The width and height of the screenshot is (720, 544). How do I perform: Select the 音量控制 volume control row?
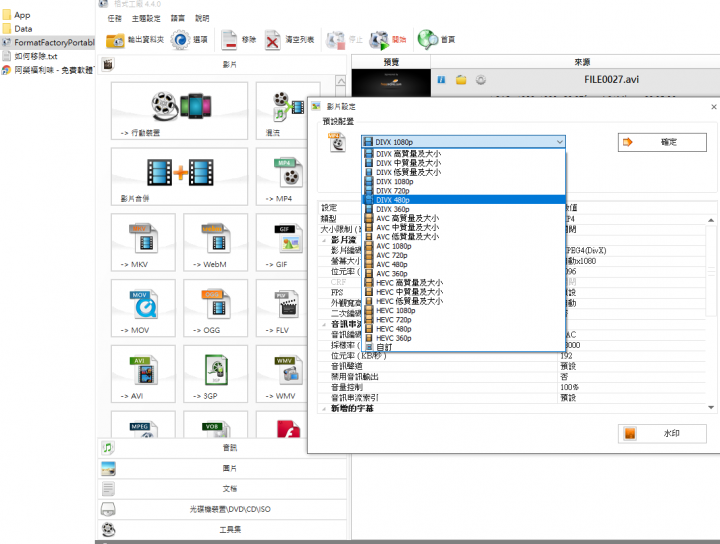511,387
